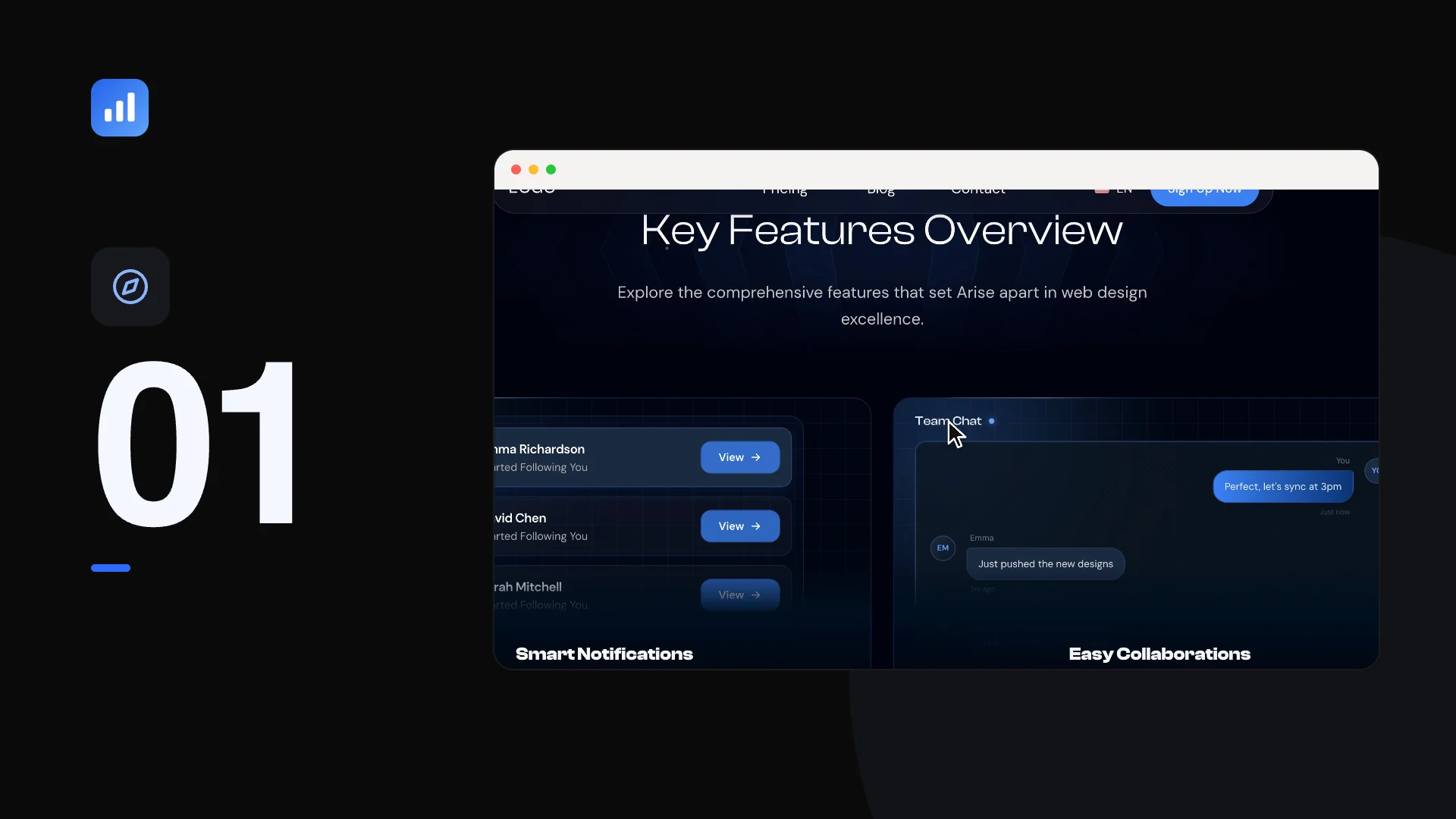Screen dimensions: 1456x819
Task: Click the 'Just now' timestamp
Action: point(1335,513)
